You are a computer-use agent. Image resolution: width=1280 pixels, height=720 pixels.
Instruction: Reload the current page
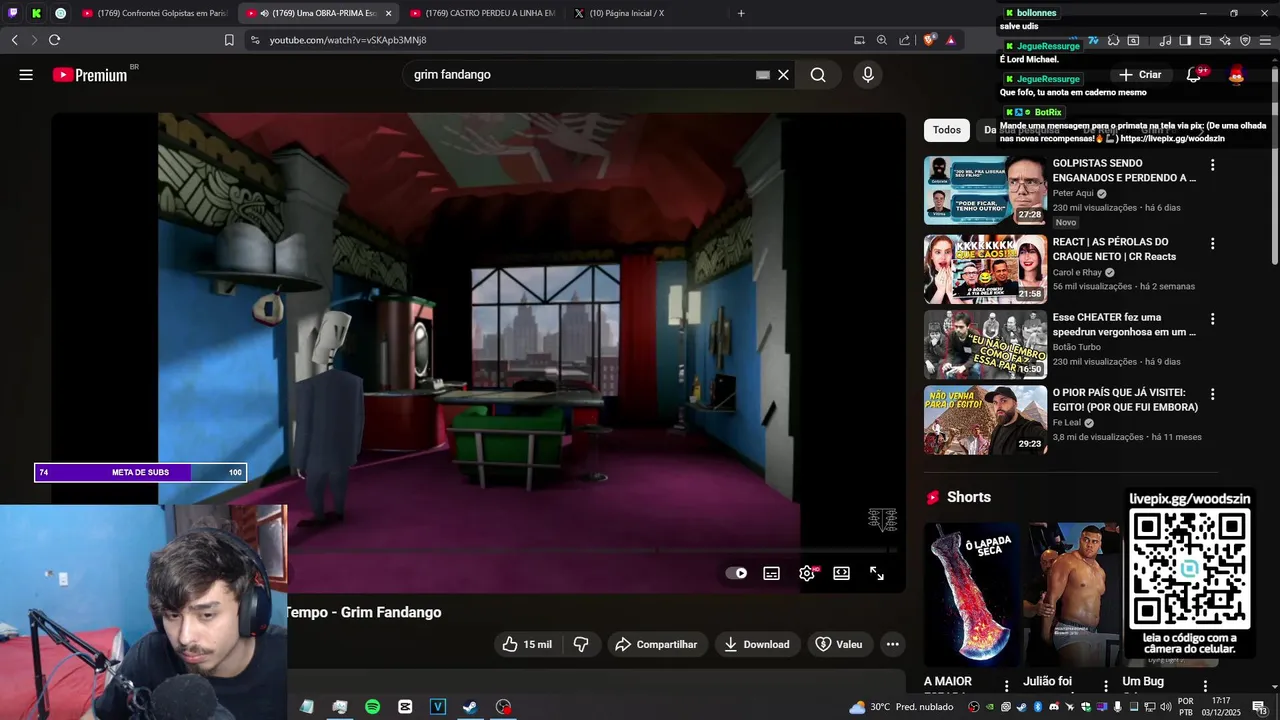[x=54, y=40]
